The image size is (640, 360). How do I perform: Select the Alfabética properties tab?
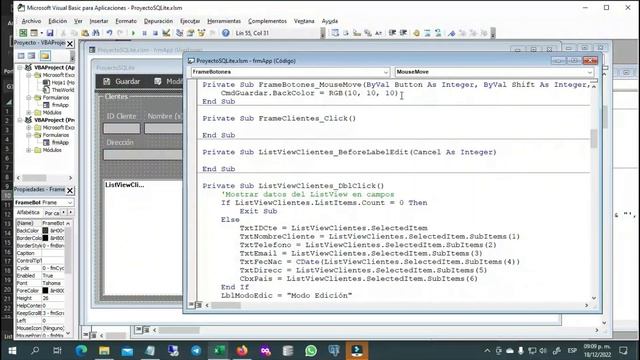(x=28, y=213)
